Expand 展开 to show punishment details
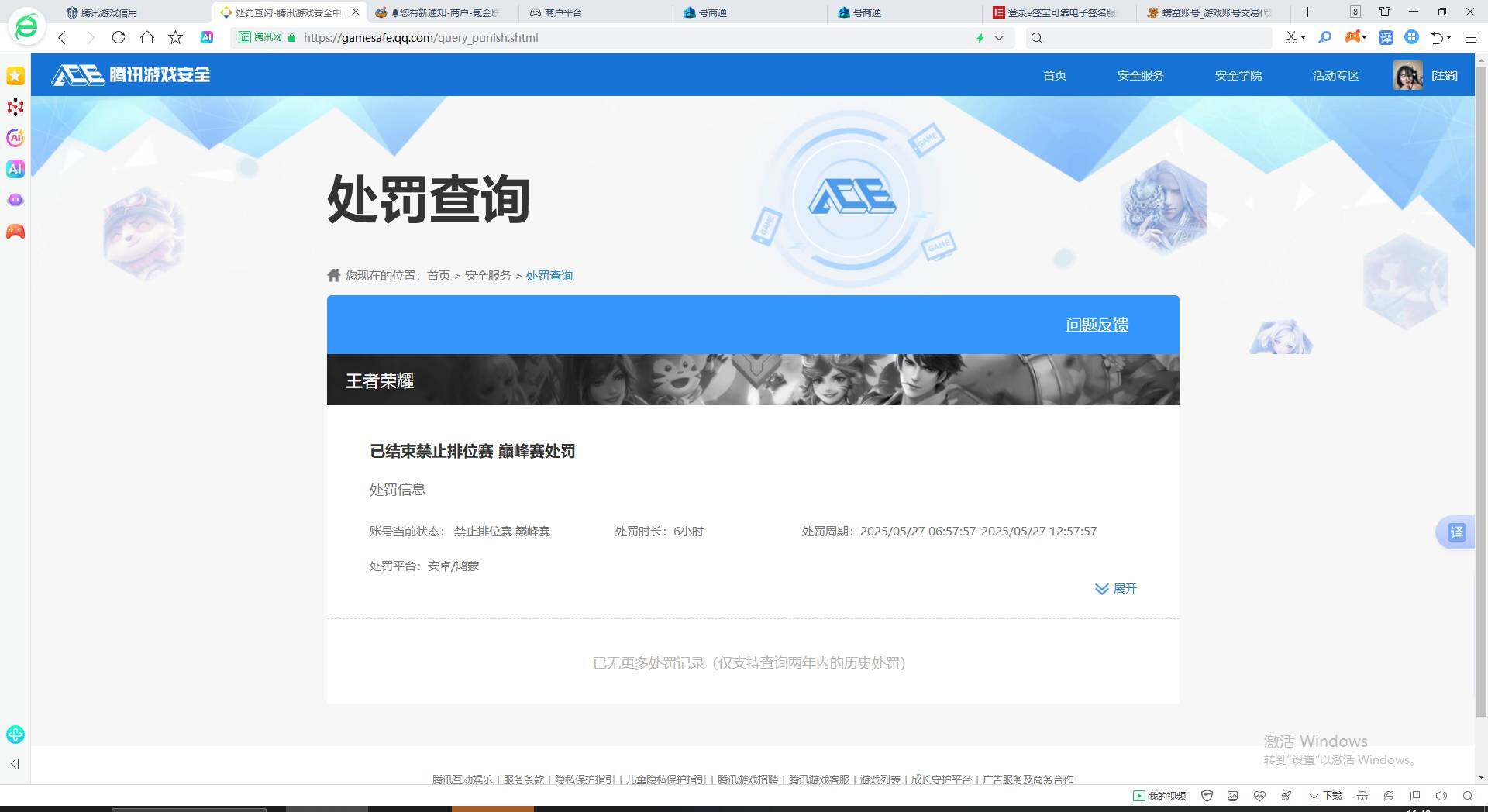The width and height of the screenshot is (1488, 812). (x=1116, y=589)
